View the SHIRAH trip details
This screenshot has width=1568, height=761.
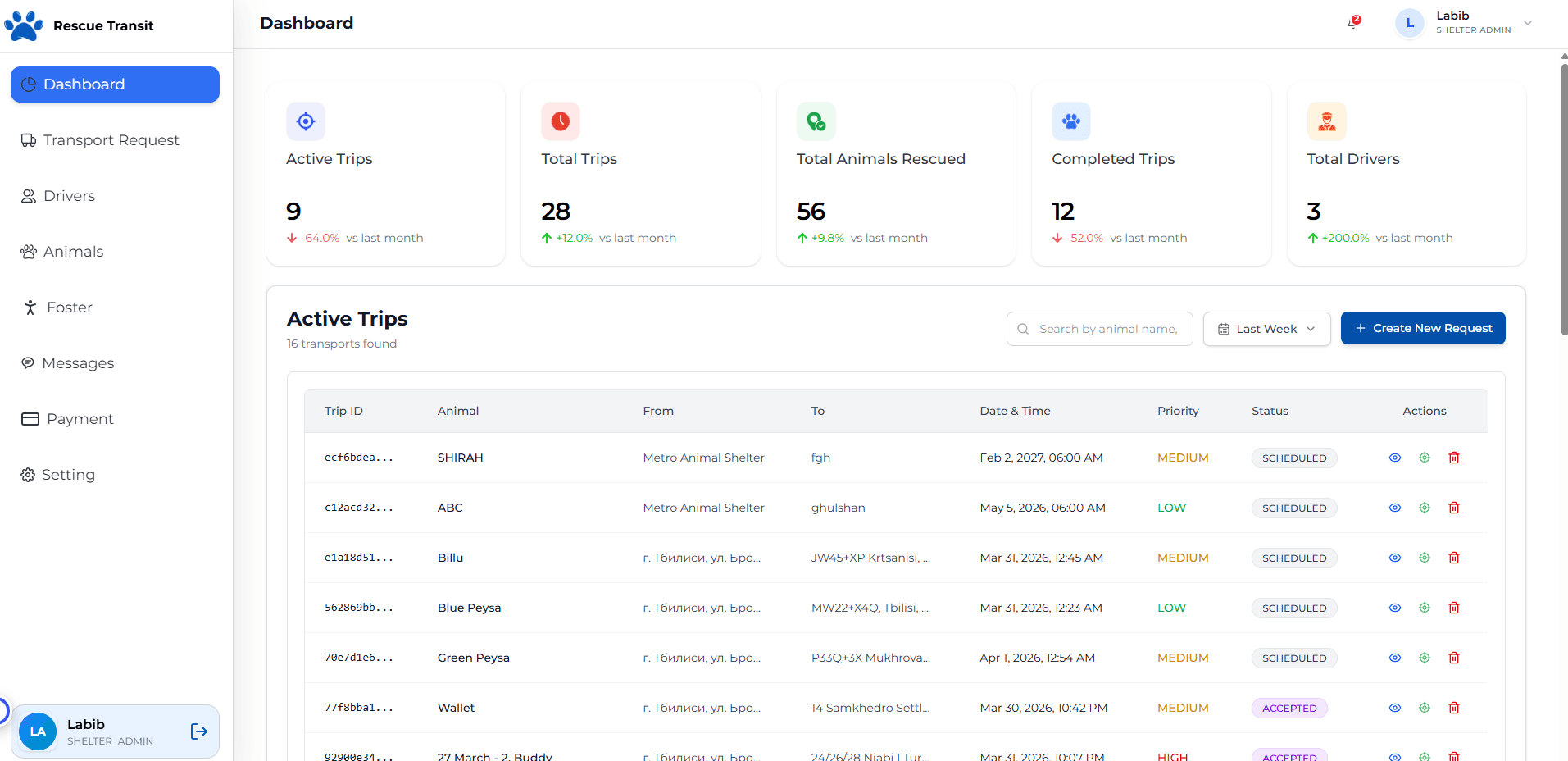(x=1395, y=458)
